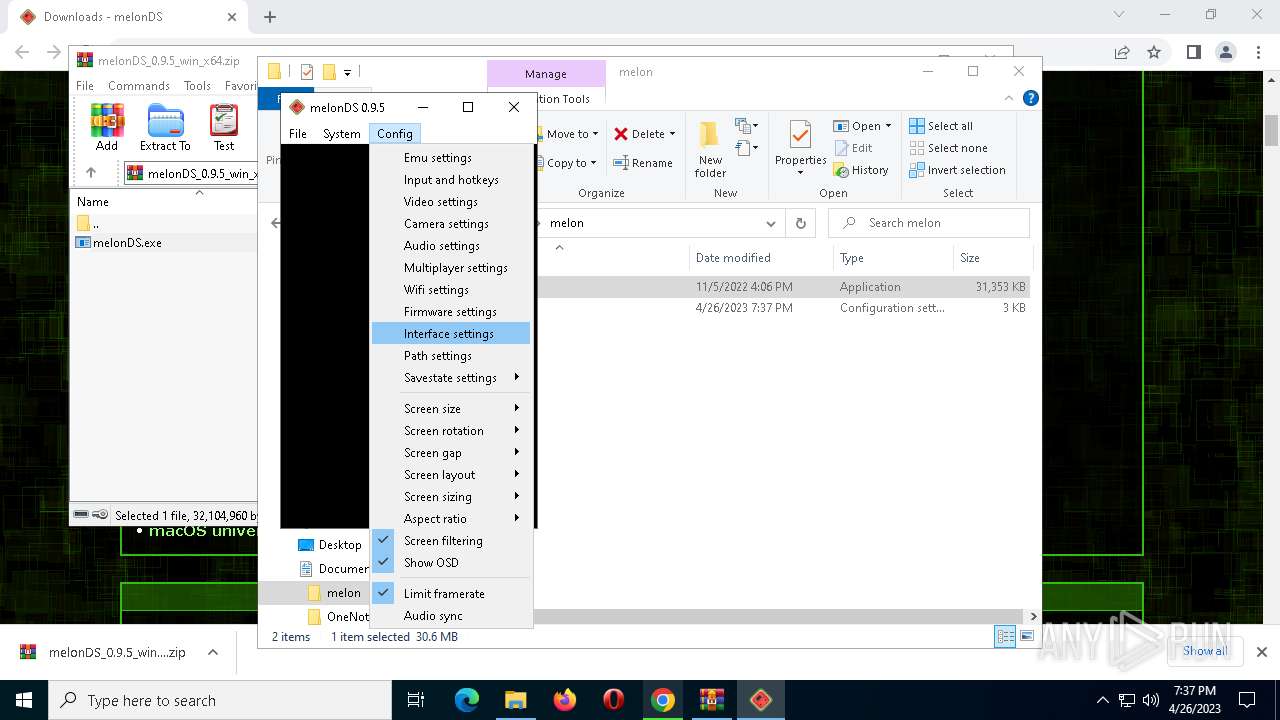
Task: Open Chrome profile avatar icon
Action: (x=1226, y=52)
